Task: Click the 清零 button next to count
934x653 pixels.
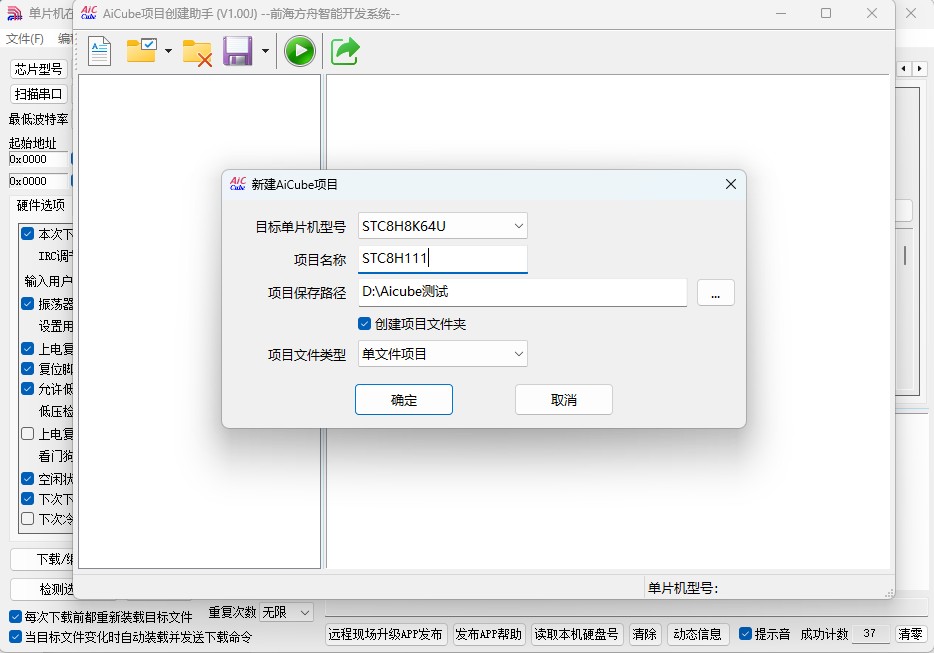Action: 910,634
